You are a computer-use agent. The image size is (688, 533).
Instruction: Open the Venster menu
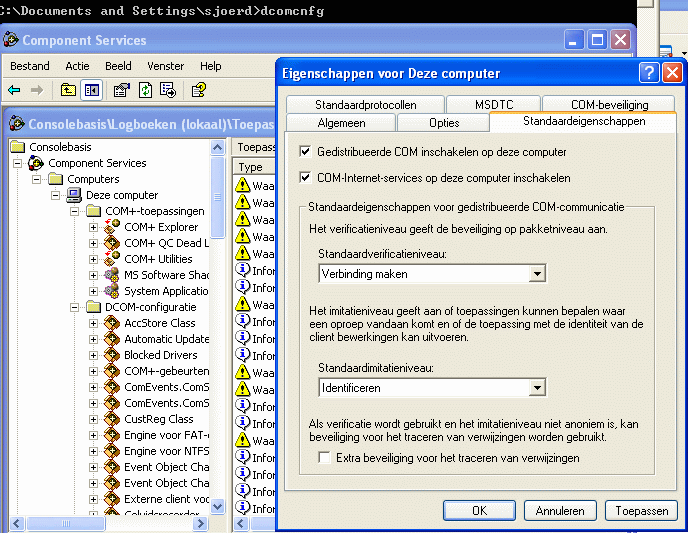click(x=165, y=66)
